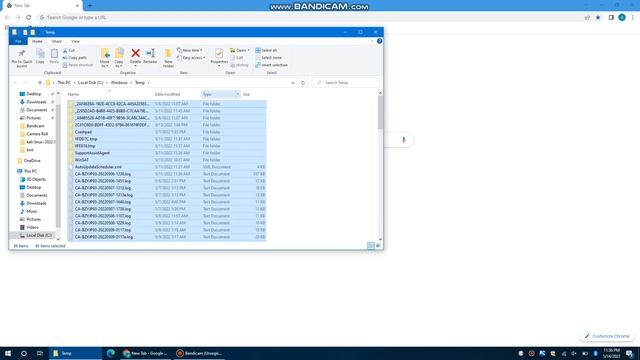Image resolution: width=640 pixels, height=360 pixels.
Task: Open the Task View taskbar icon
Action: [x=40, y=353]
